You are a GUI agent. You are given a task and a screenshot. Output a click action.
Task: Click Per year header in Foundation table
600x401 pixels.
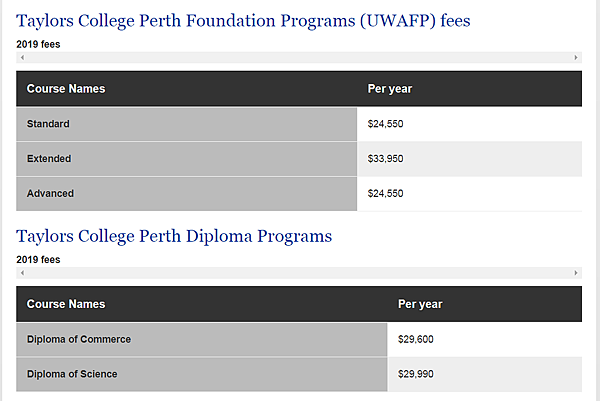pos(390,89)
